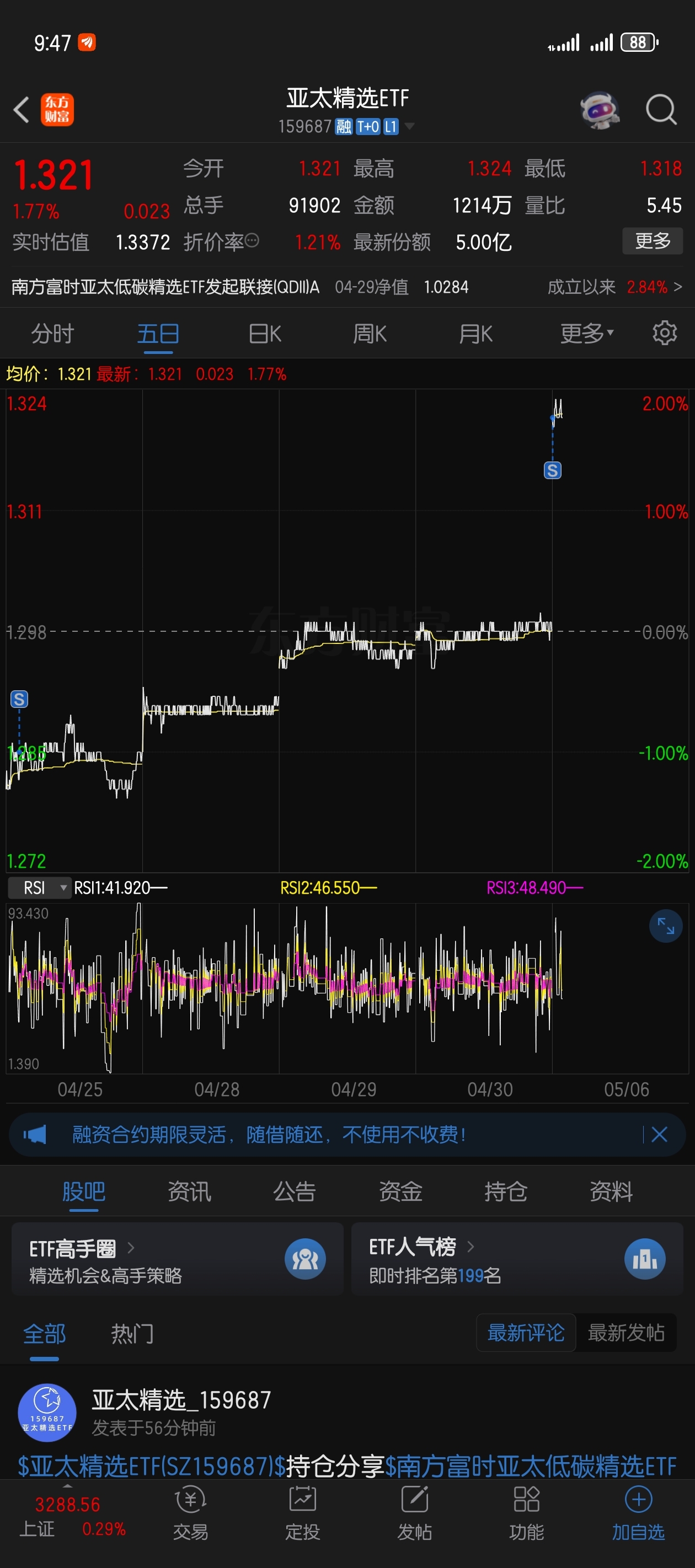
Task: Open 更多 chart periods dropdown
Action: pyautogui.click(x=587, y=334)
